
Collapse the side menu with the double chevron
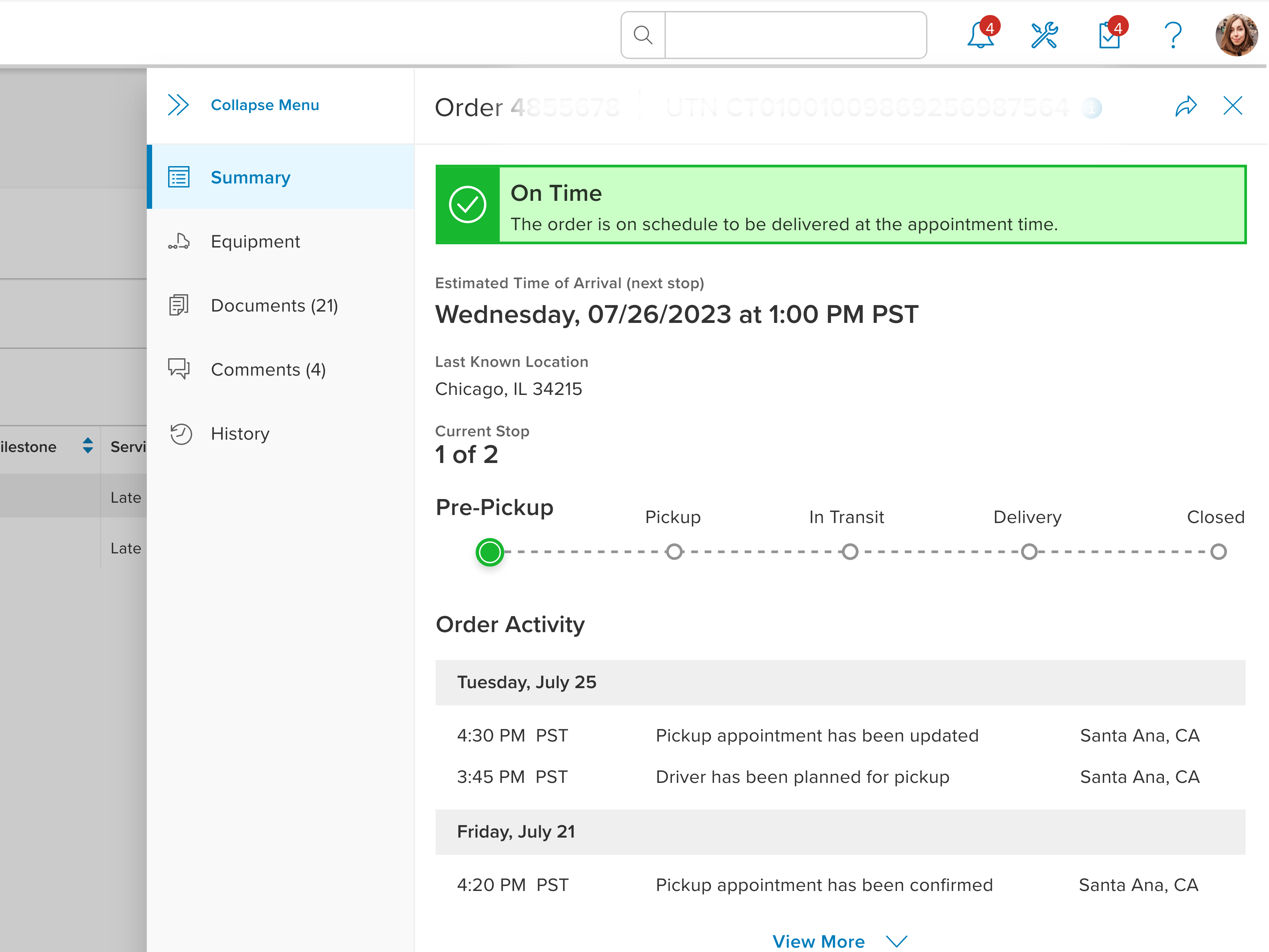click(x=178, y=105)
